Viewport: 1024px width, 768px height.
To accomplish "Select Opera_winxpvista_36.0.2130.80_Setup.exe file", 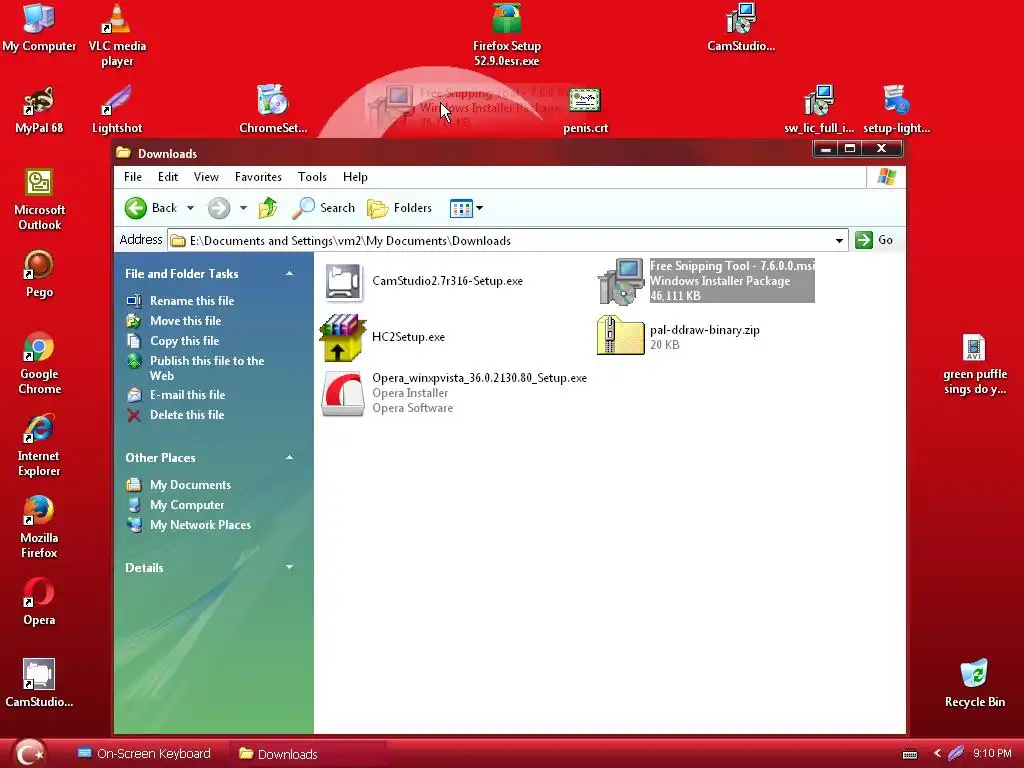I will click(x=454, y=393).
